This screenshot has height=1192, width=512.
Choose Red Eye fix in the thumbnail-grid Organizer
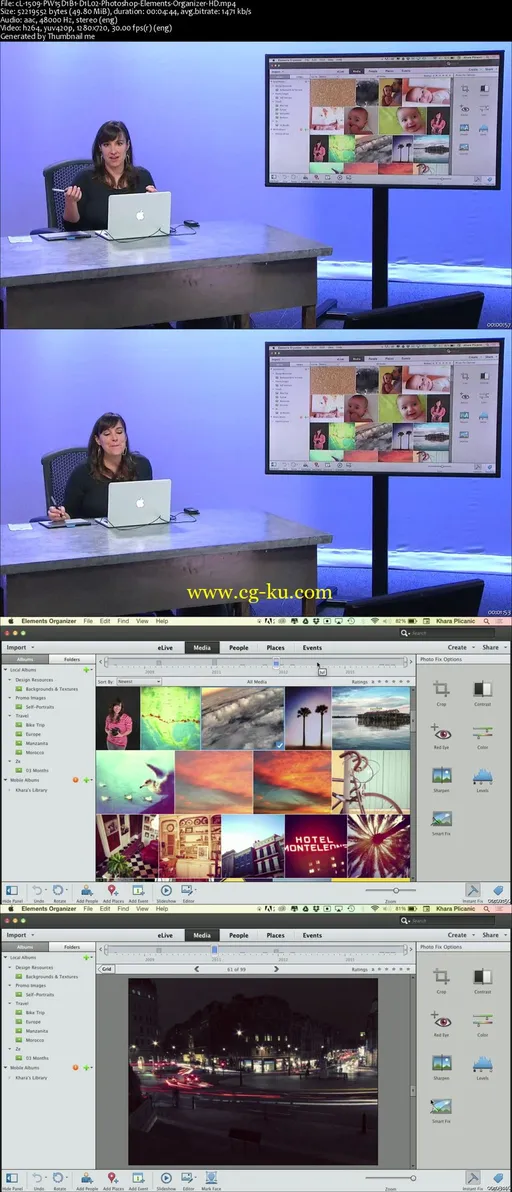[x=441, y=735]
